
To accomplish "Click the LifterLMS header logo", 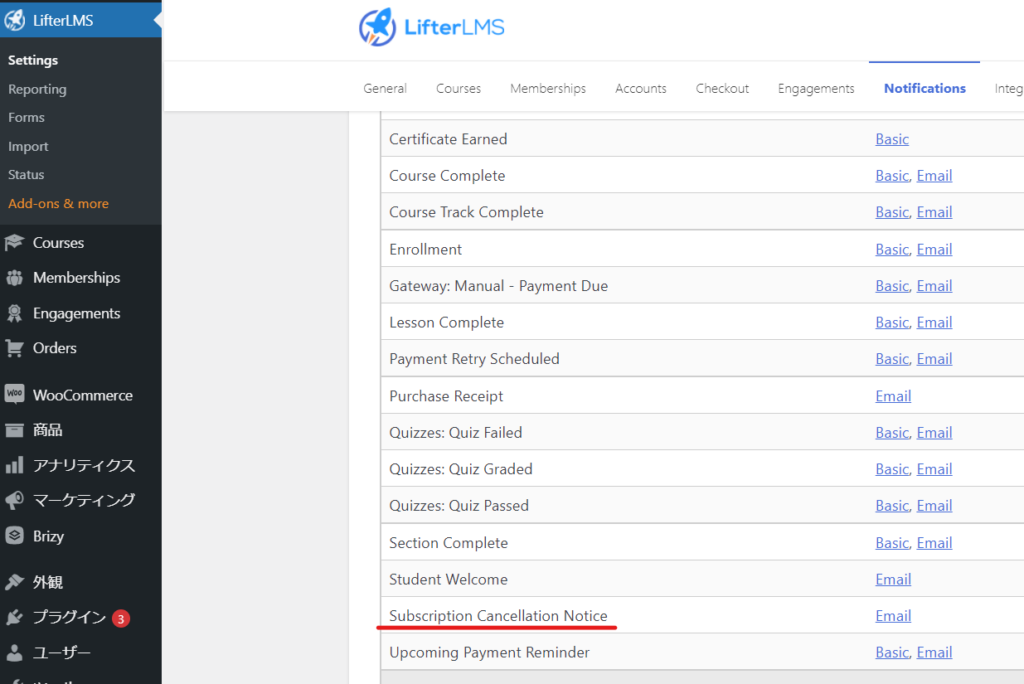I will coord(432,27).
